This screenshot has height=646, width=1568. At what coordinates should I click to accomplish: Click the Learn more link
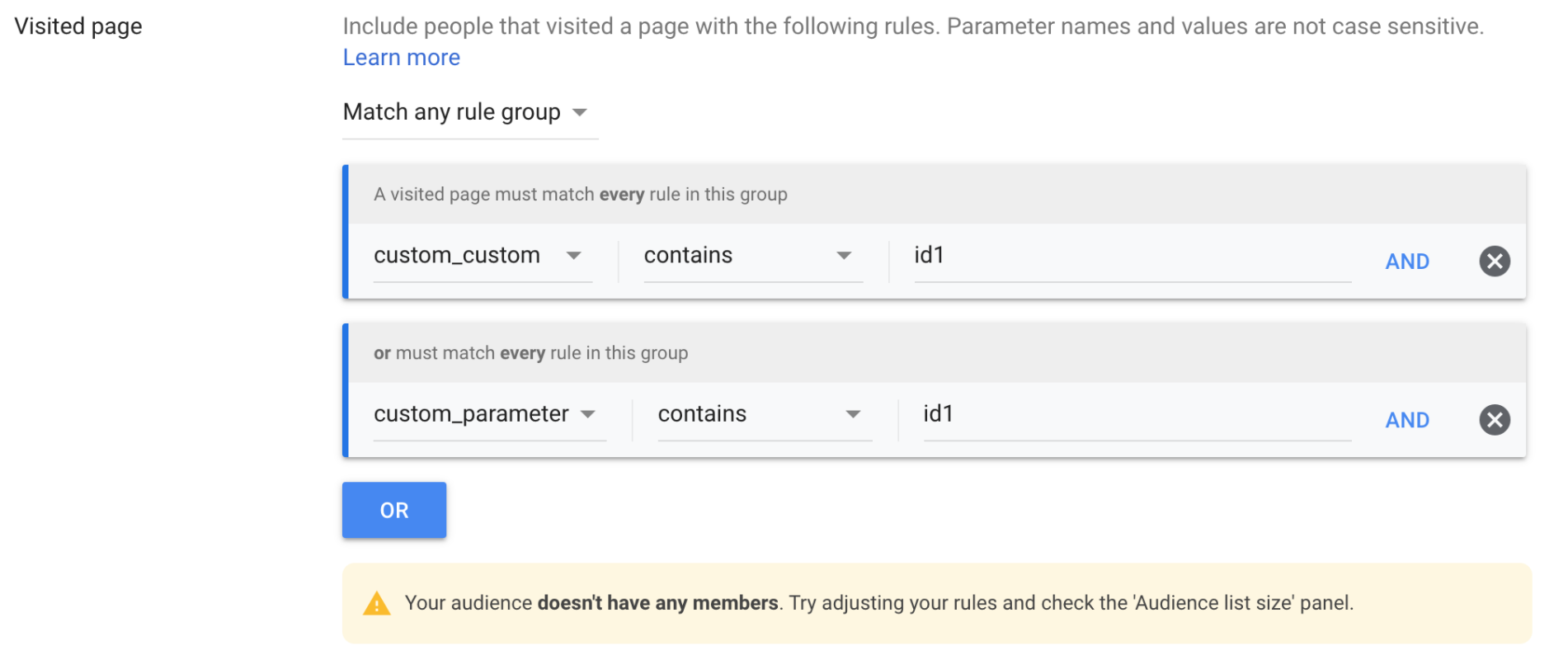click(x=402, y=58)
